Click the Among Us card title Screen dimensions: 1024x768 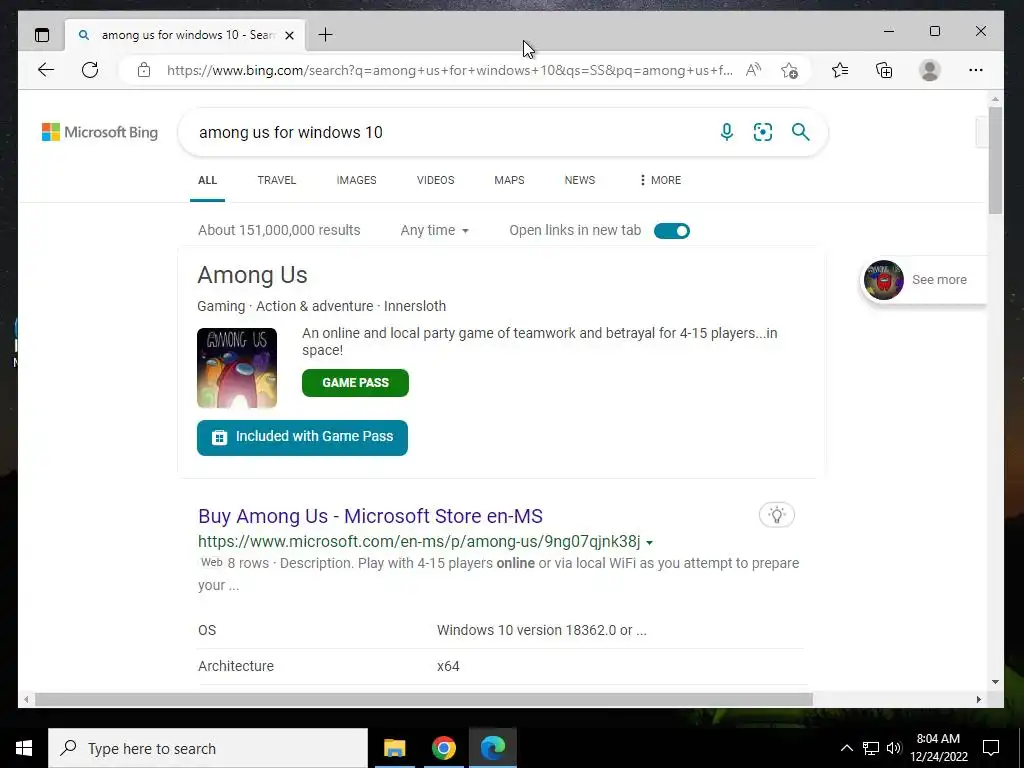pyautogui.click(x=252, y=275)
